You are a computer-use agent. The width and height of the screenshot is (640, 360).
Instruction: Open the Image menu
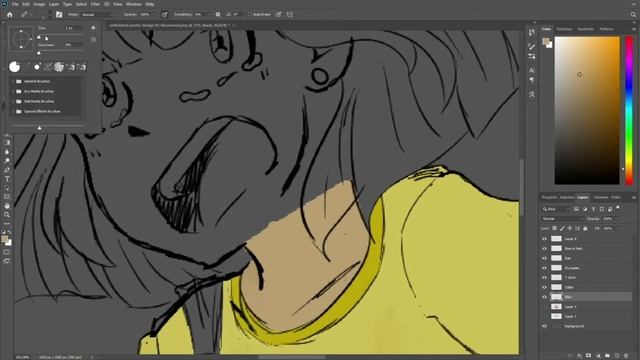pyautogui.click(x=39, y=4)
